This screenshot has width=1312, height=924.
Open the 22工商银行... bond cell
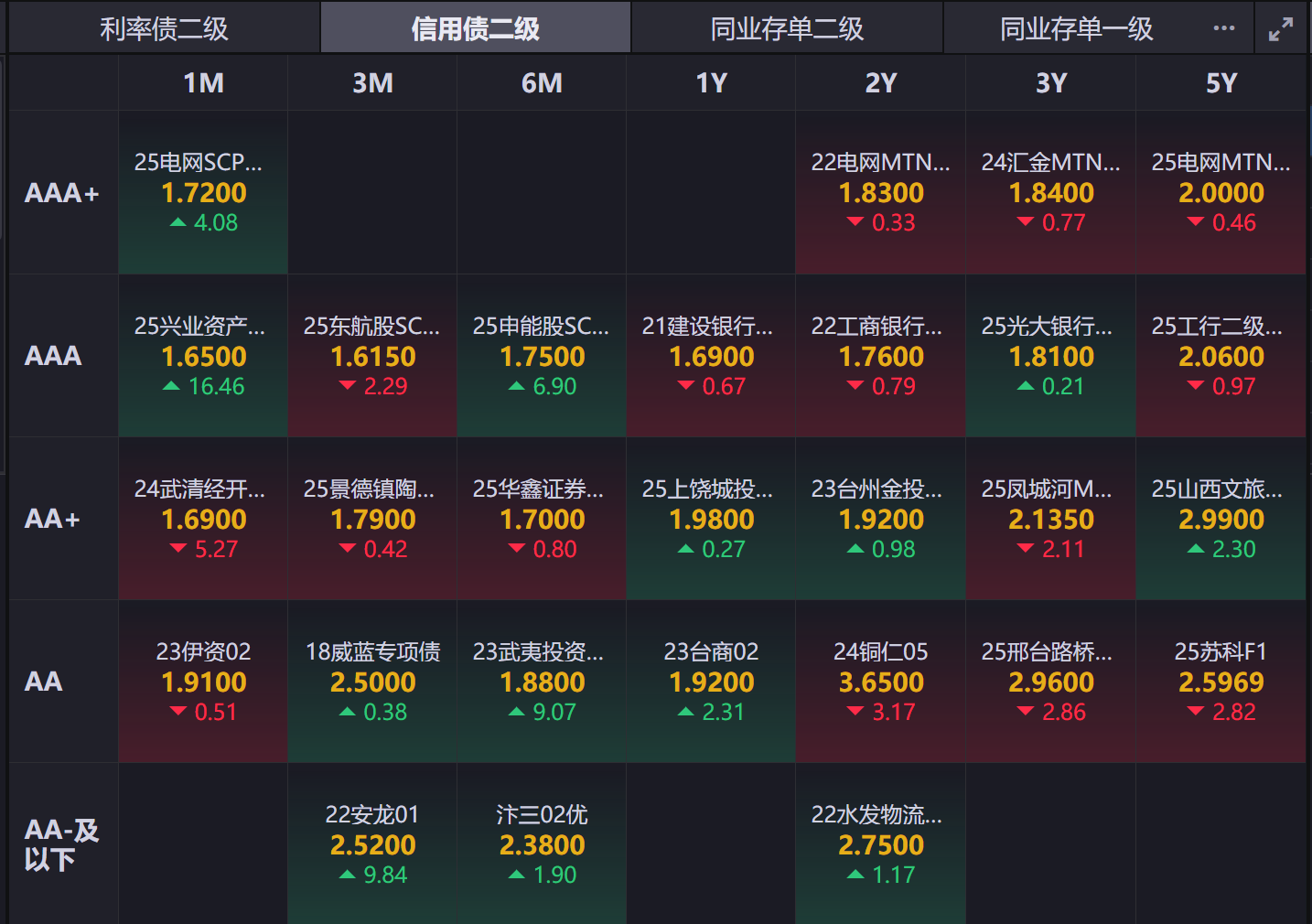880,356
